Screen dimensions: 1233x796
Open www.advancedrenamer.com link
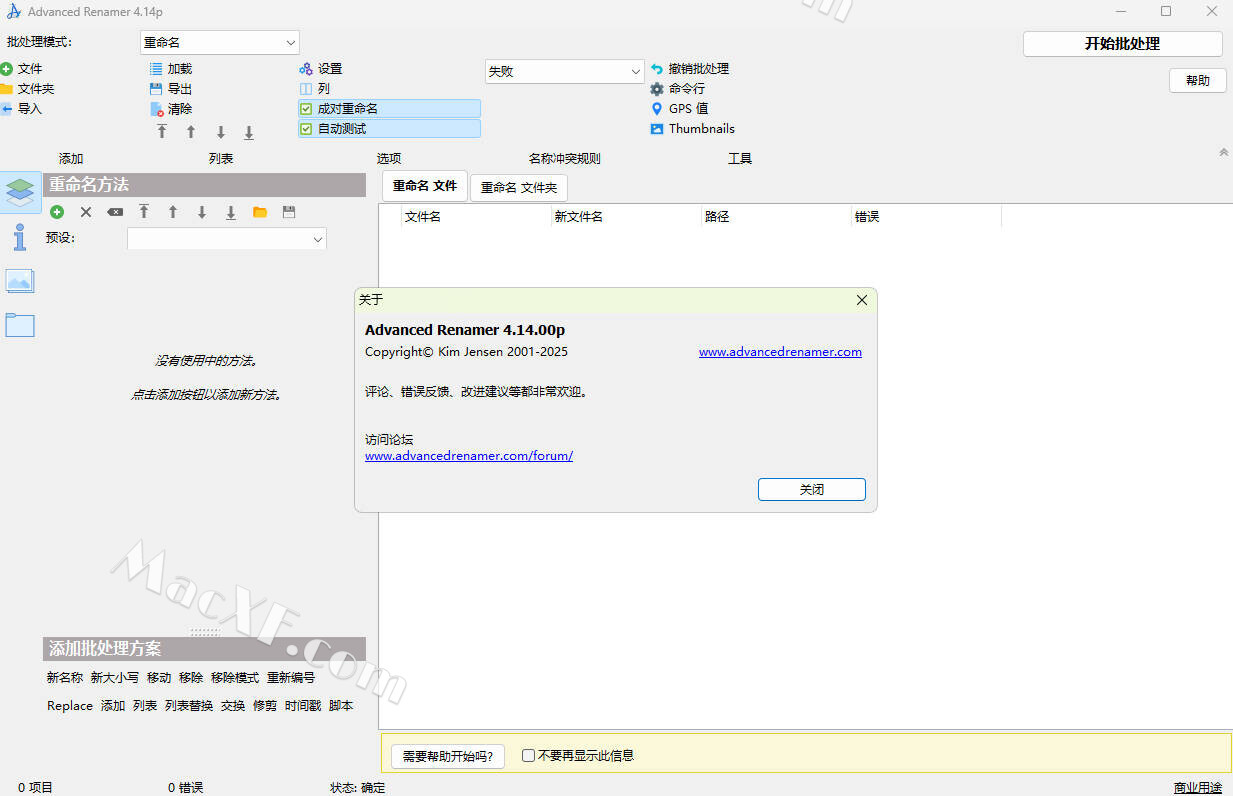[780, 352]
